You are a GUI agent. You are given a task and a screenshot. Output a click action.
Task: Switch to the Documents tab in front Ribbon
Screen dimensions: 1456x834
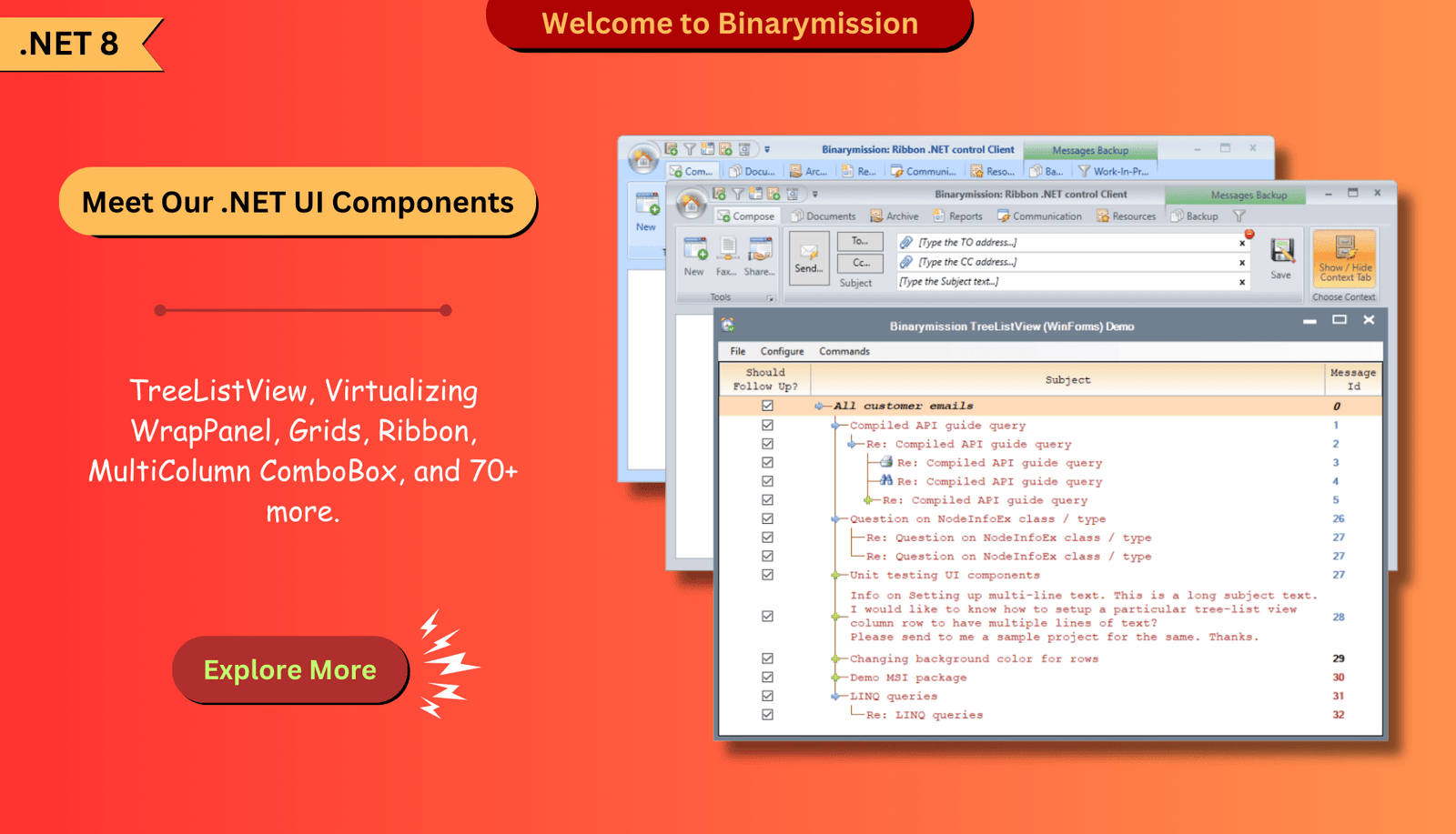(x=824, y=216)
